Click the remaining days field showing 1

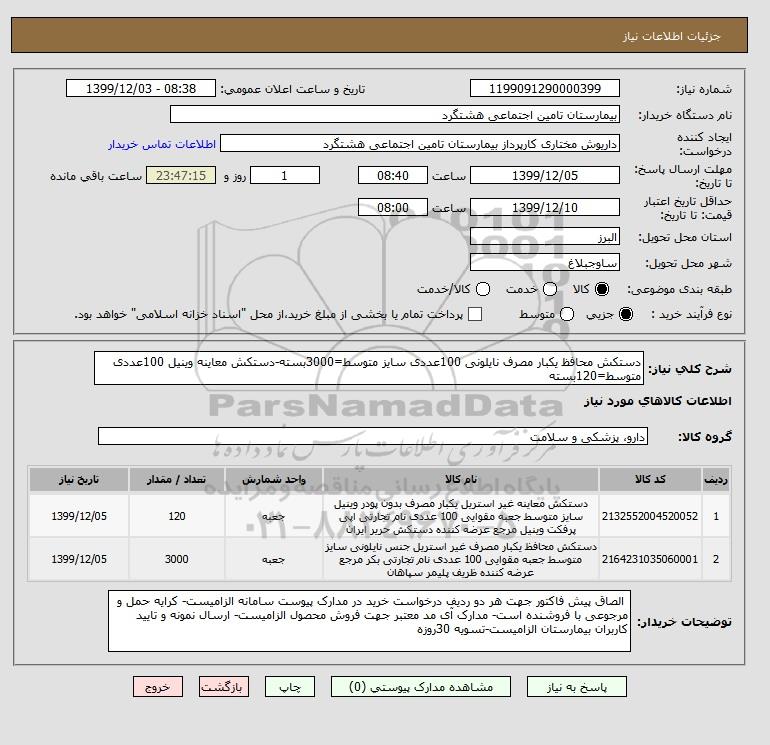click(285, 175)
